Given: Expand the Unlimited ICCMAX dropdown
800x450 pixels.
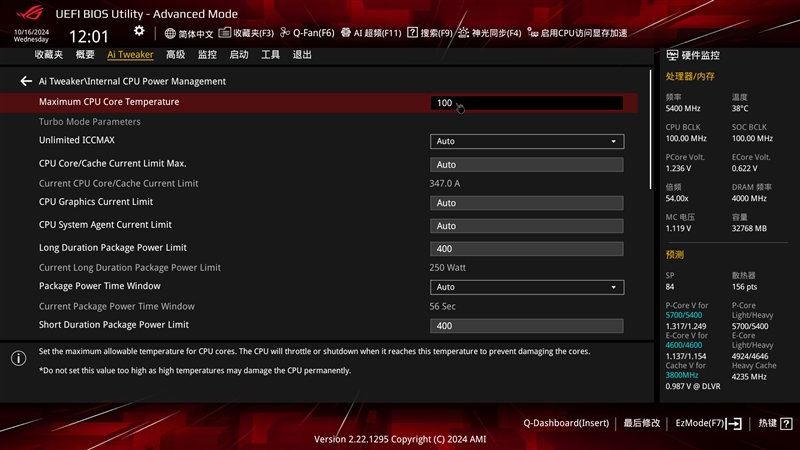Looking at the screenshot, I should coord(527,141).
